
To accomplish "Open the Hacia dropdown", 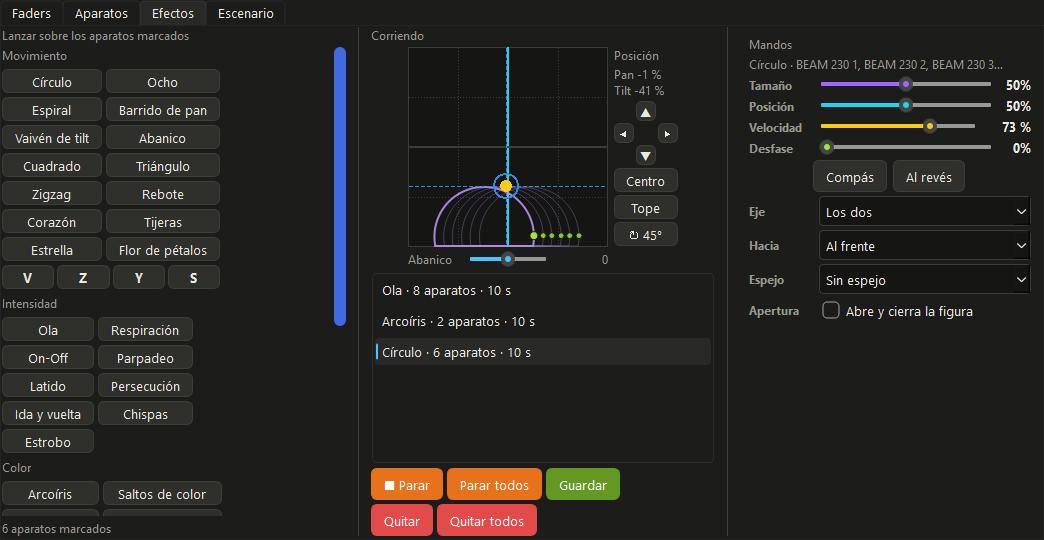I will (x=924, y=246).
